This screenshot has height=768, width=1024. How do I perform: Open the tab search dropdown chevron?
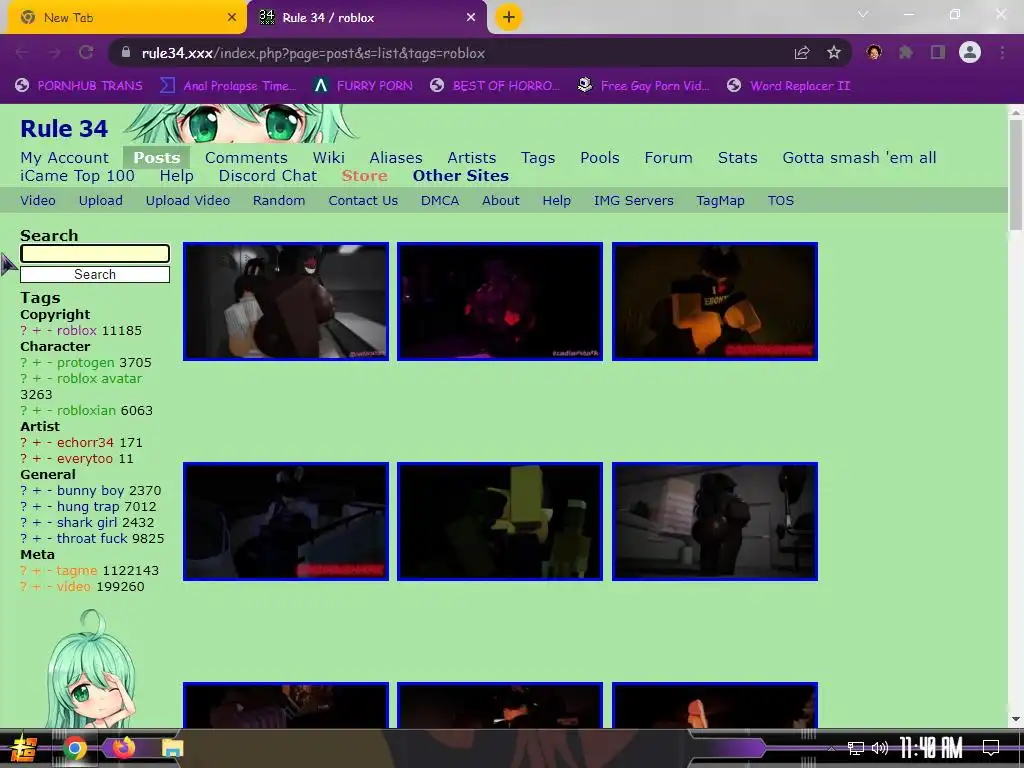(863, 14)
